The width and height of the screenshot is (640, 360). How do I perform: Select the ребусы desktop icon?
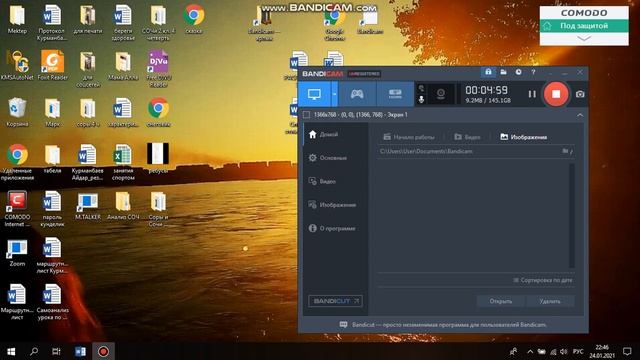[158, 158]
